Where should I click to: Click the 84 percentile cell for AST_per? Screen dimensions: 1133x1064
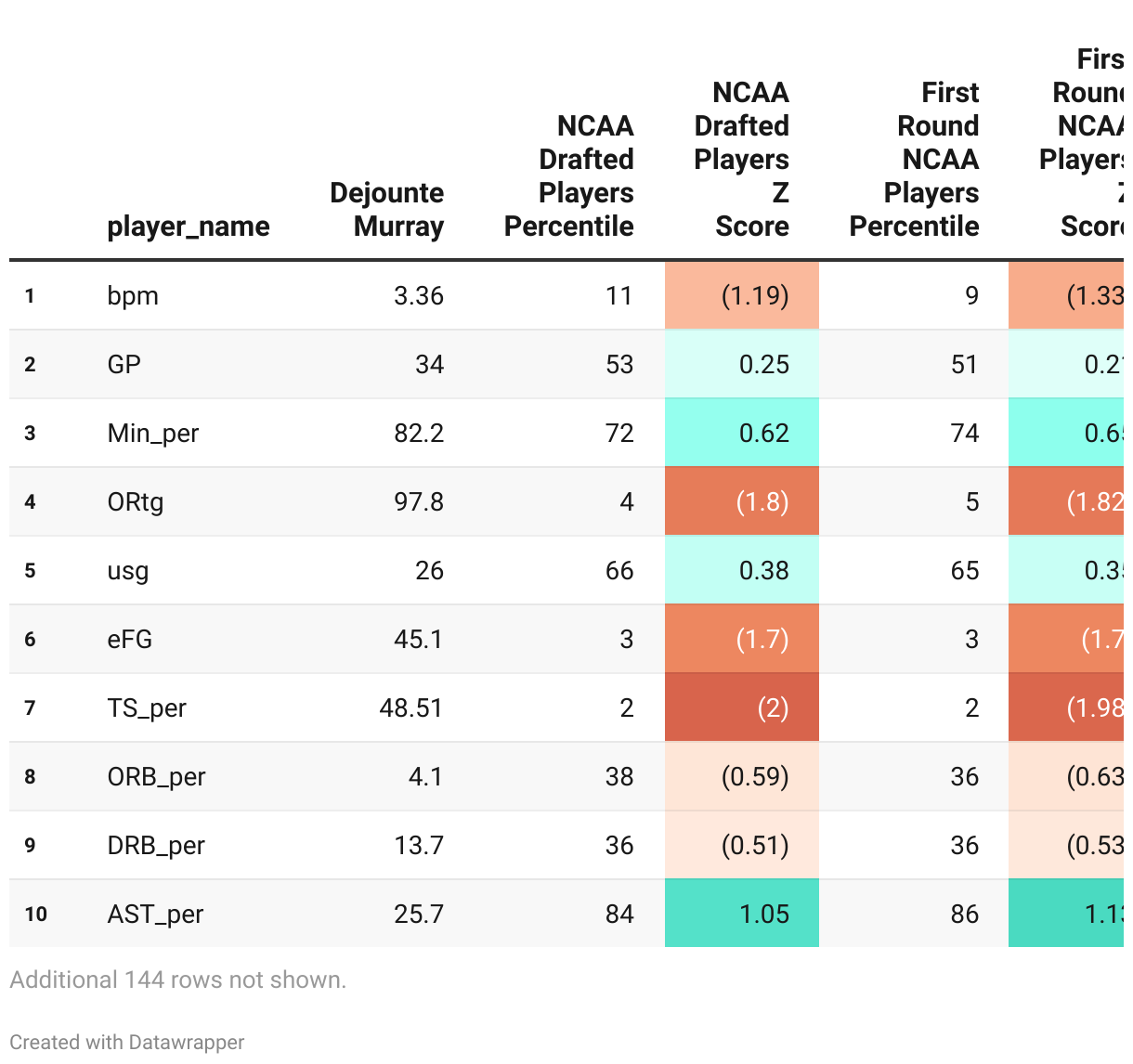(619, 915)
